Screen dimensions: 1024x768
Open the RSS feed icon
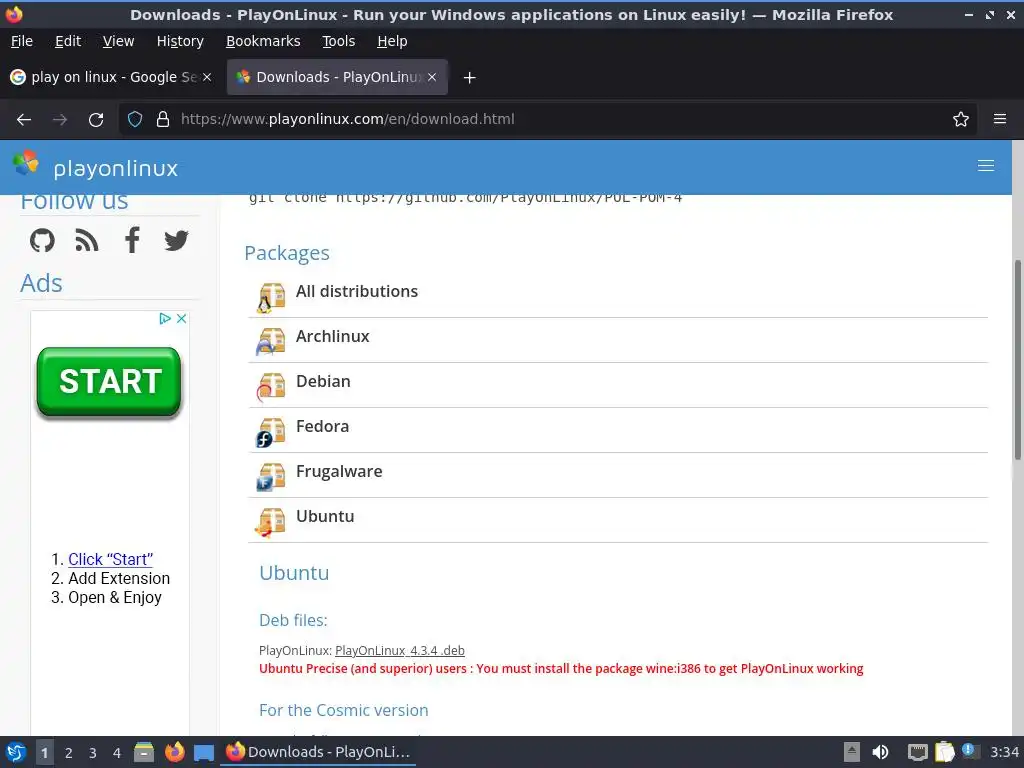click(x=87, y=240)
